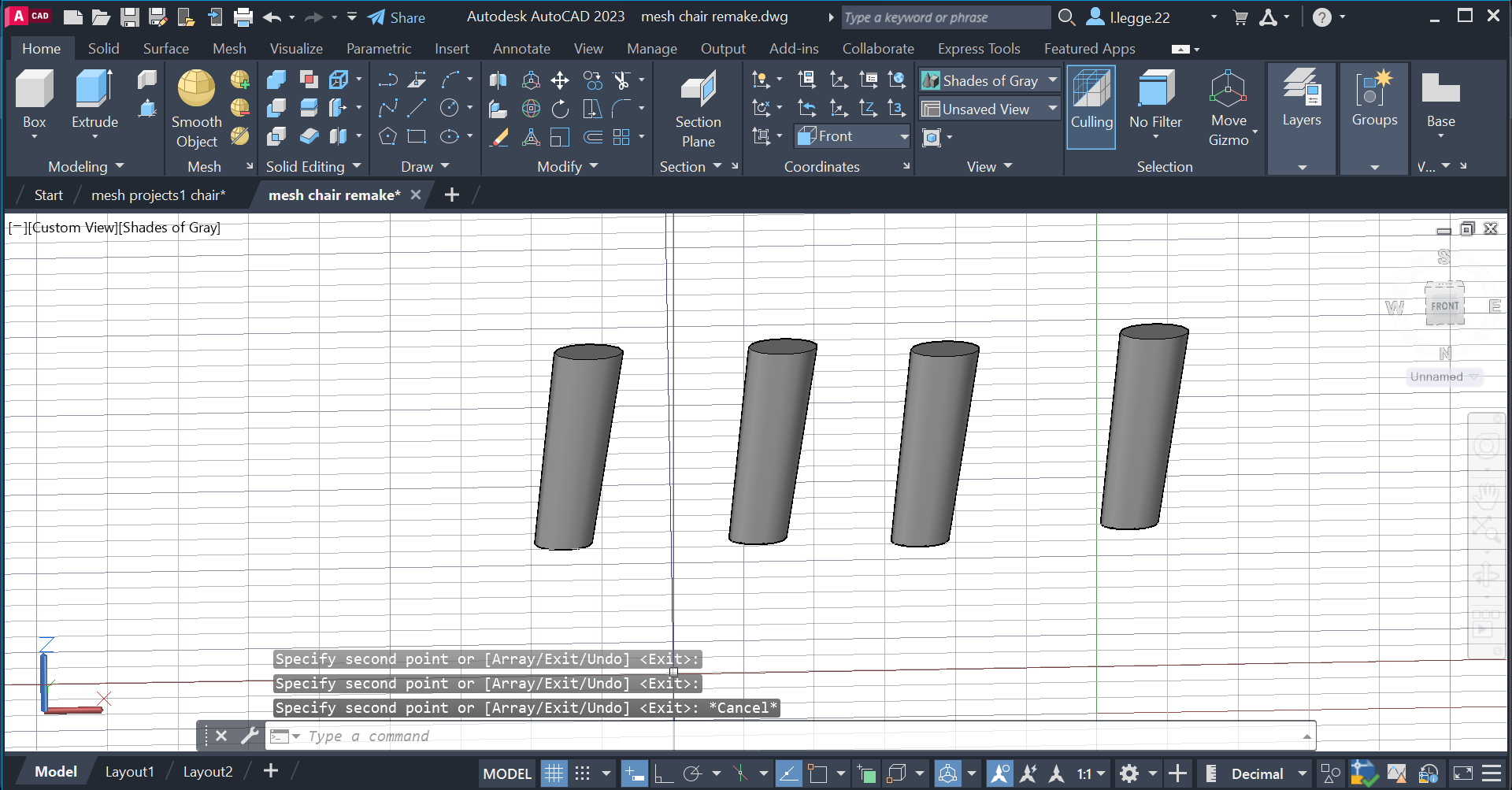The image size is (1512, 790).
Task: Select the Box modeling tool
Action: (x=34, y=98)
